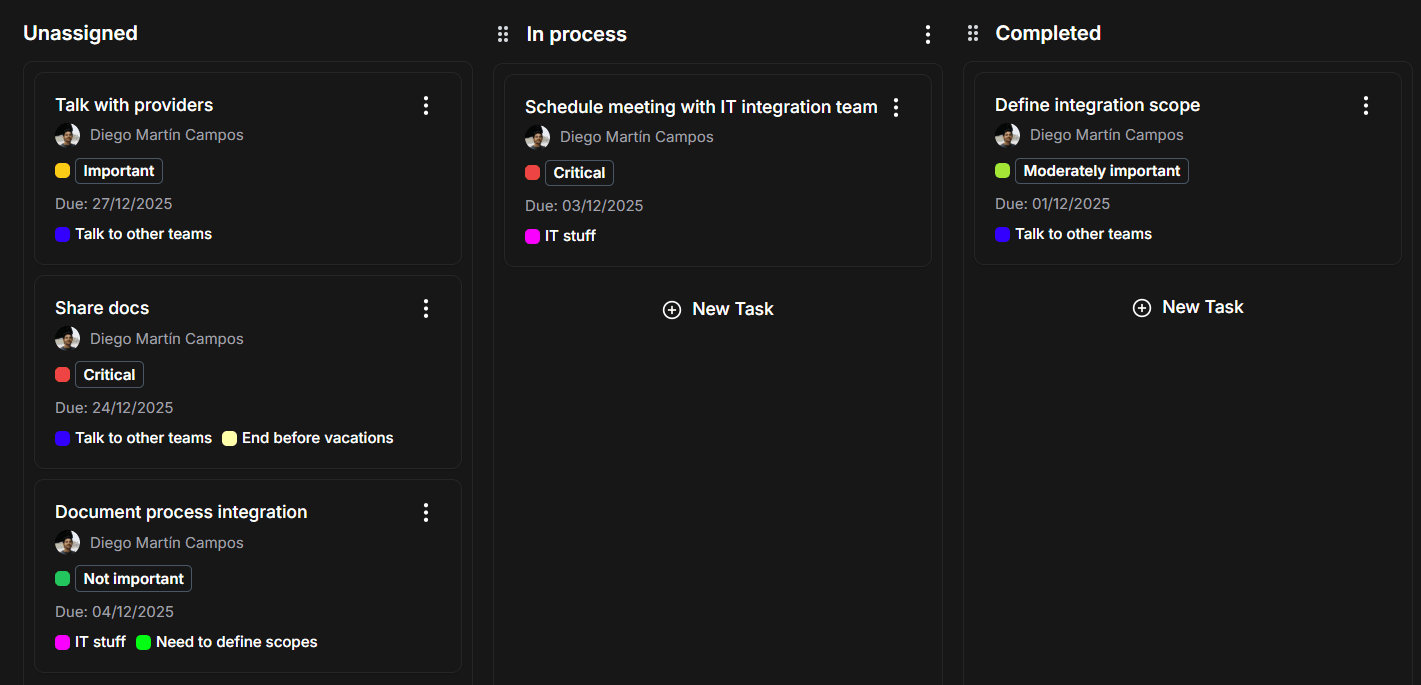This screenshot has width=1421, height=685.
Task: Open options menu for Share docs task
Action: tap(426, 309)
